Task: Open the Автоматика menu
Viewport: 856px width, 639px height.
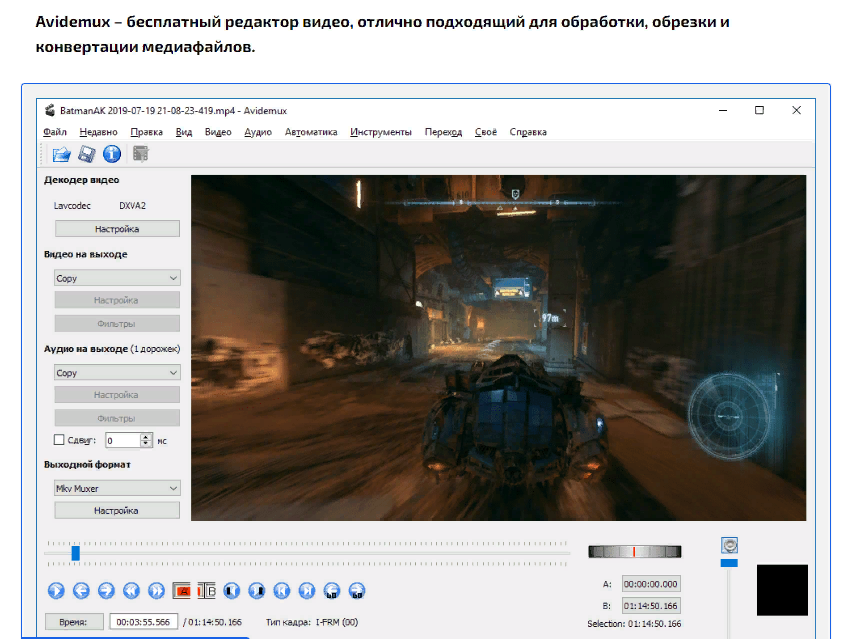Action: click(311, 132)
